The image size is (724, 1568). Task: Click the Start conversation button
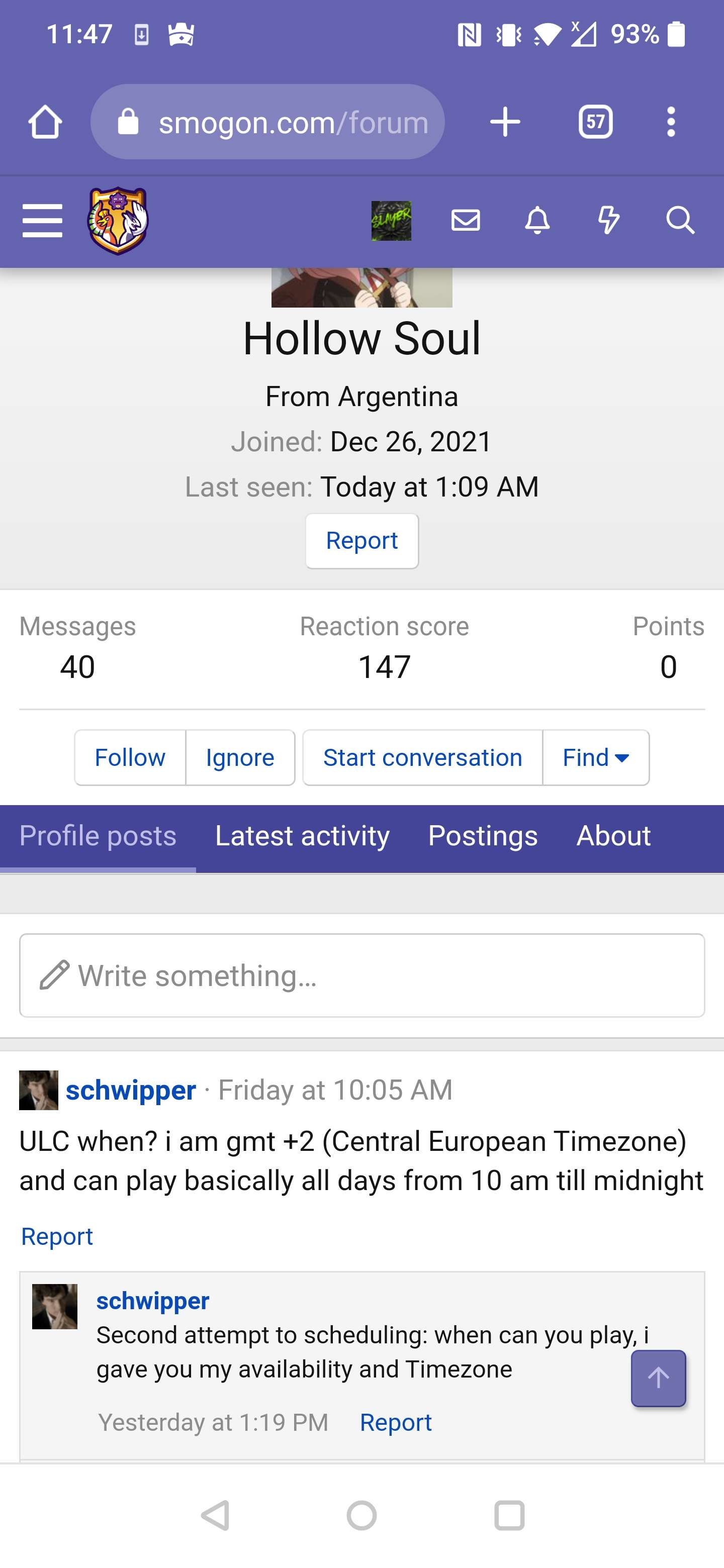coord(423,758)
